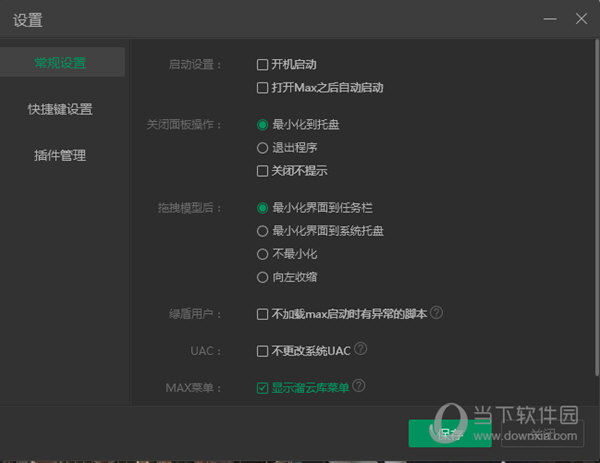The image size is (600, 463).
Task: Minimize the 设置 window
Action: [550, 19]
